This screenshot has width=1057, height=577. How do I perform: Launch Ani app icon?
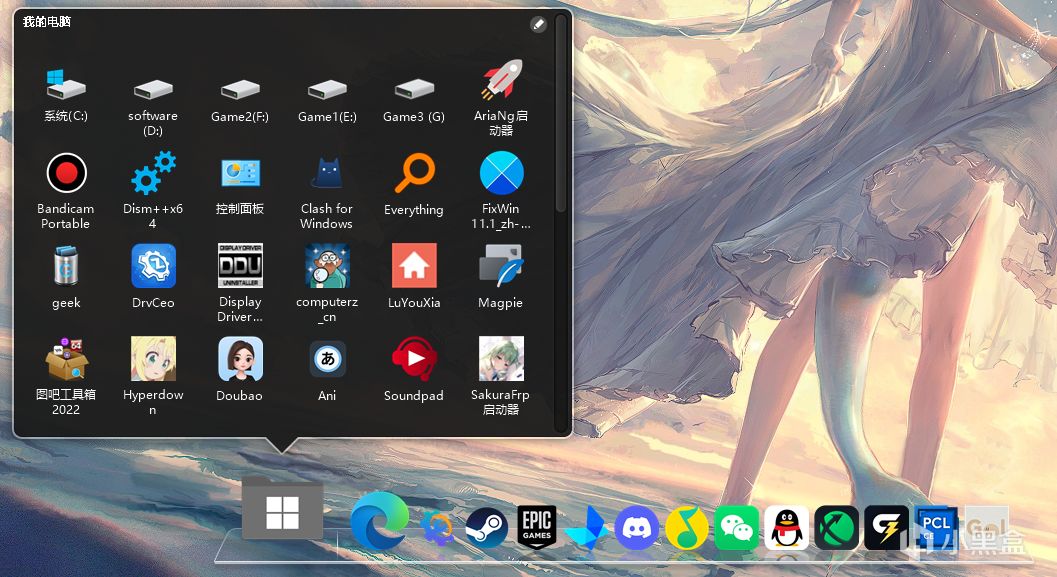pyautogui.click(x=327, y=359)
